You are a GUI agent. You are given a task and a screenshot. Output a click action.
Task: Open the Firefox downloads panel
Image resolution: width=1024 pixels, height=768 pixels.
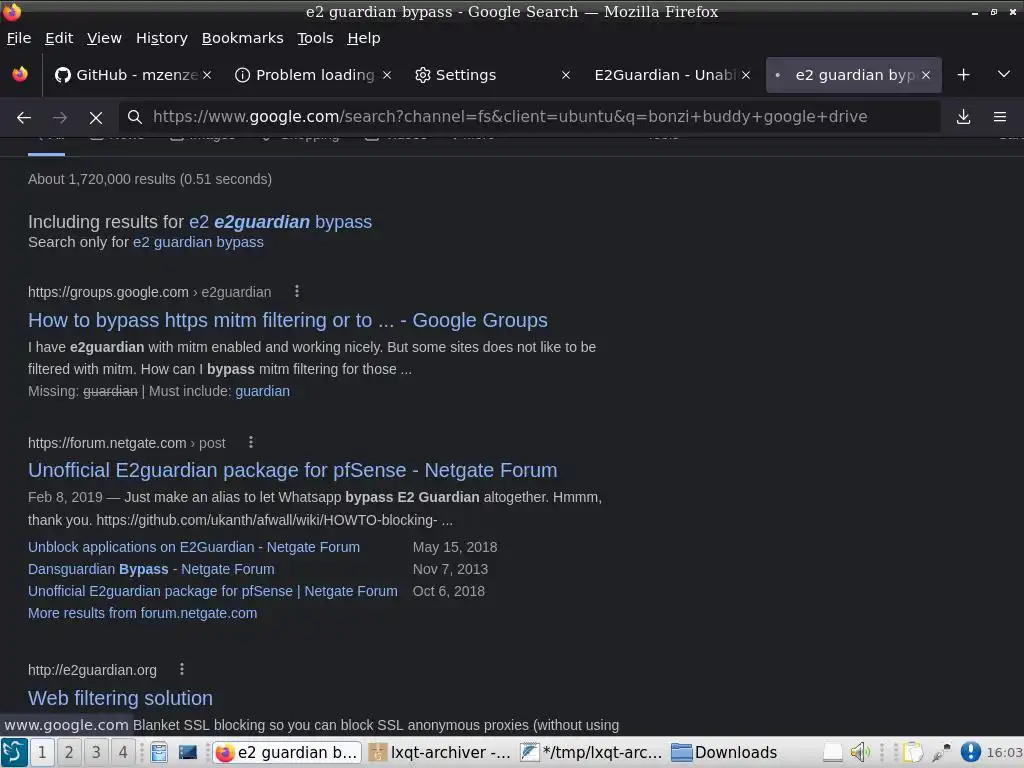963,117
